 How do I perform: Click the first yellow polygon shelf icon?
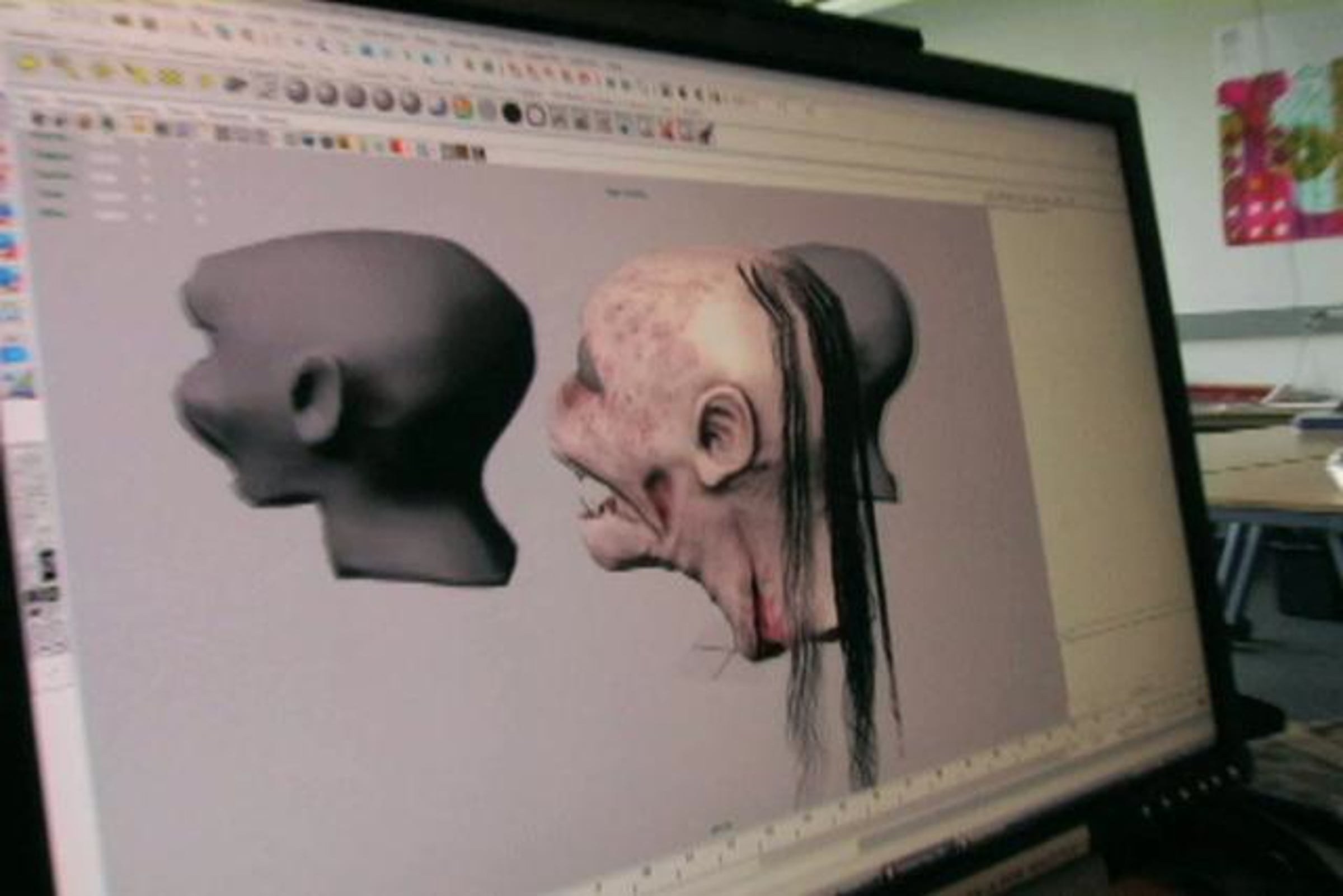point(28,62)
